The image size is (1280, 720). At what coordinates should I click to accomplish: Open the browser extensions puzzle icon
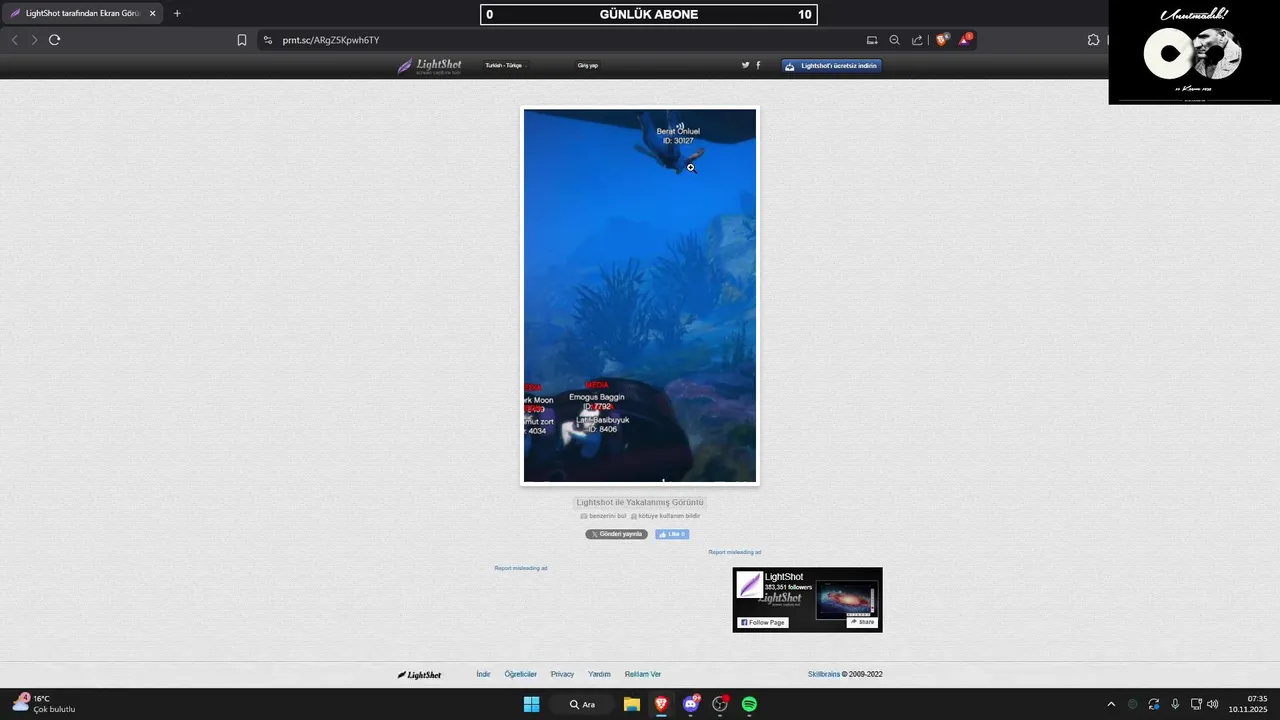coord(1093,40)
